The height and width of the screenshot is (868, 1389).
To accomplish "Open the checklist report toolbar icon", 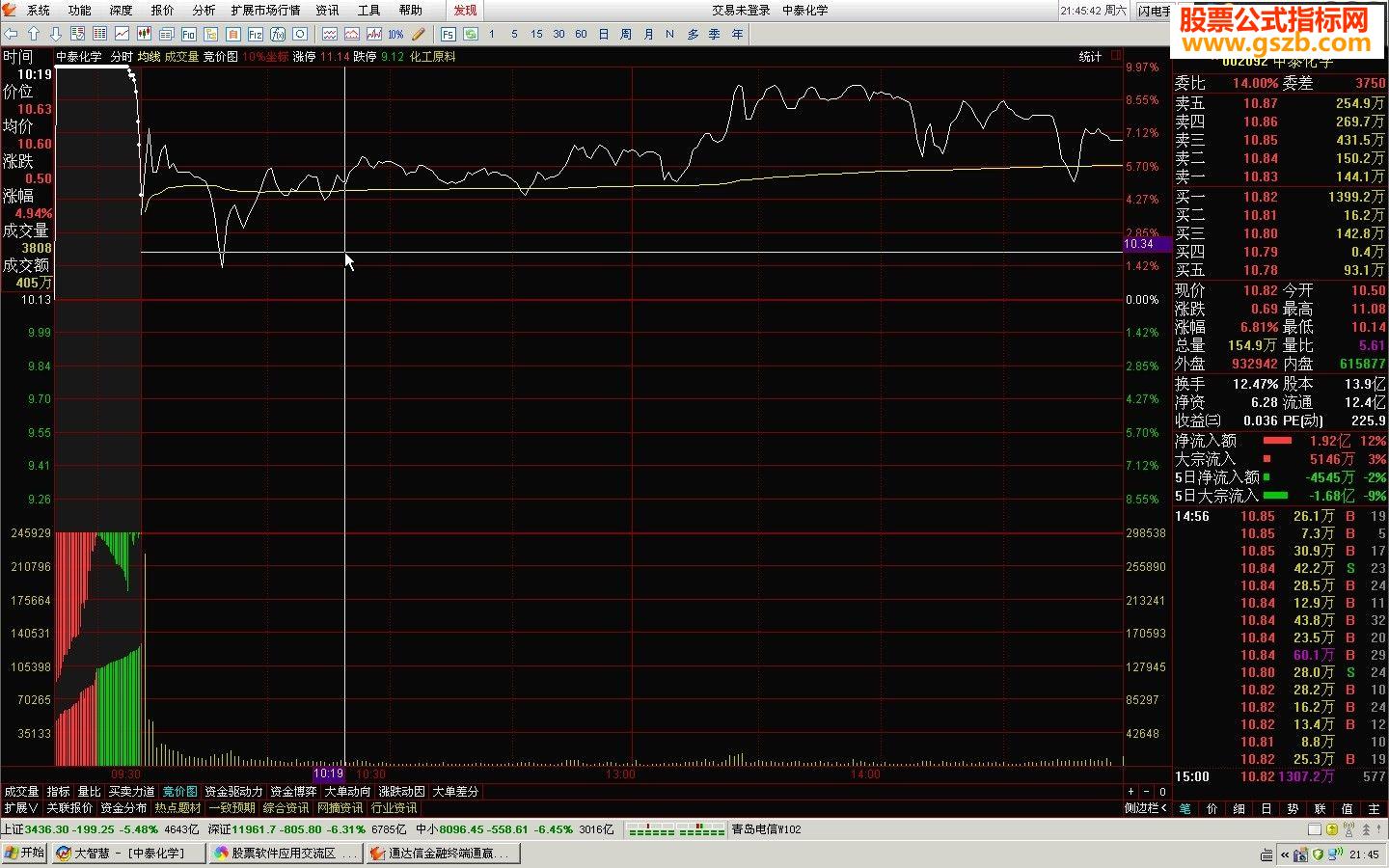I will pos(78,34).
